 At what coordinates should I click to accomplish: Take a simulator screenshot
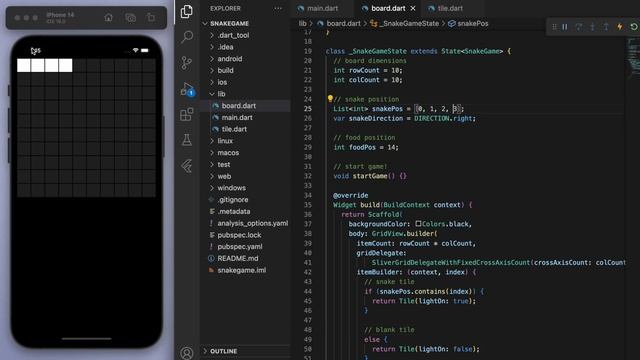click(x=130, y=18)
